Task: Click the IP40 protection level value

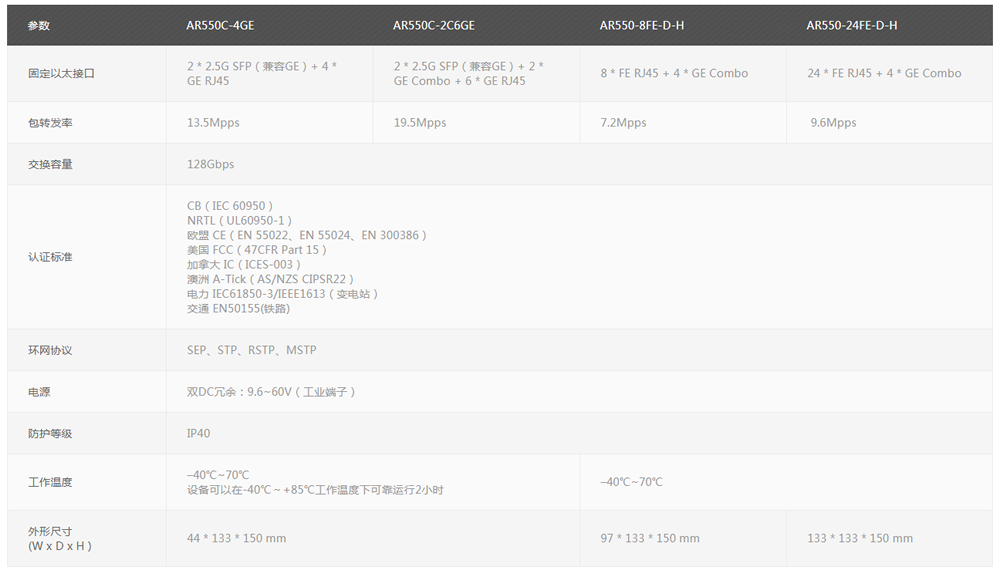Action: pos(199,434)
